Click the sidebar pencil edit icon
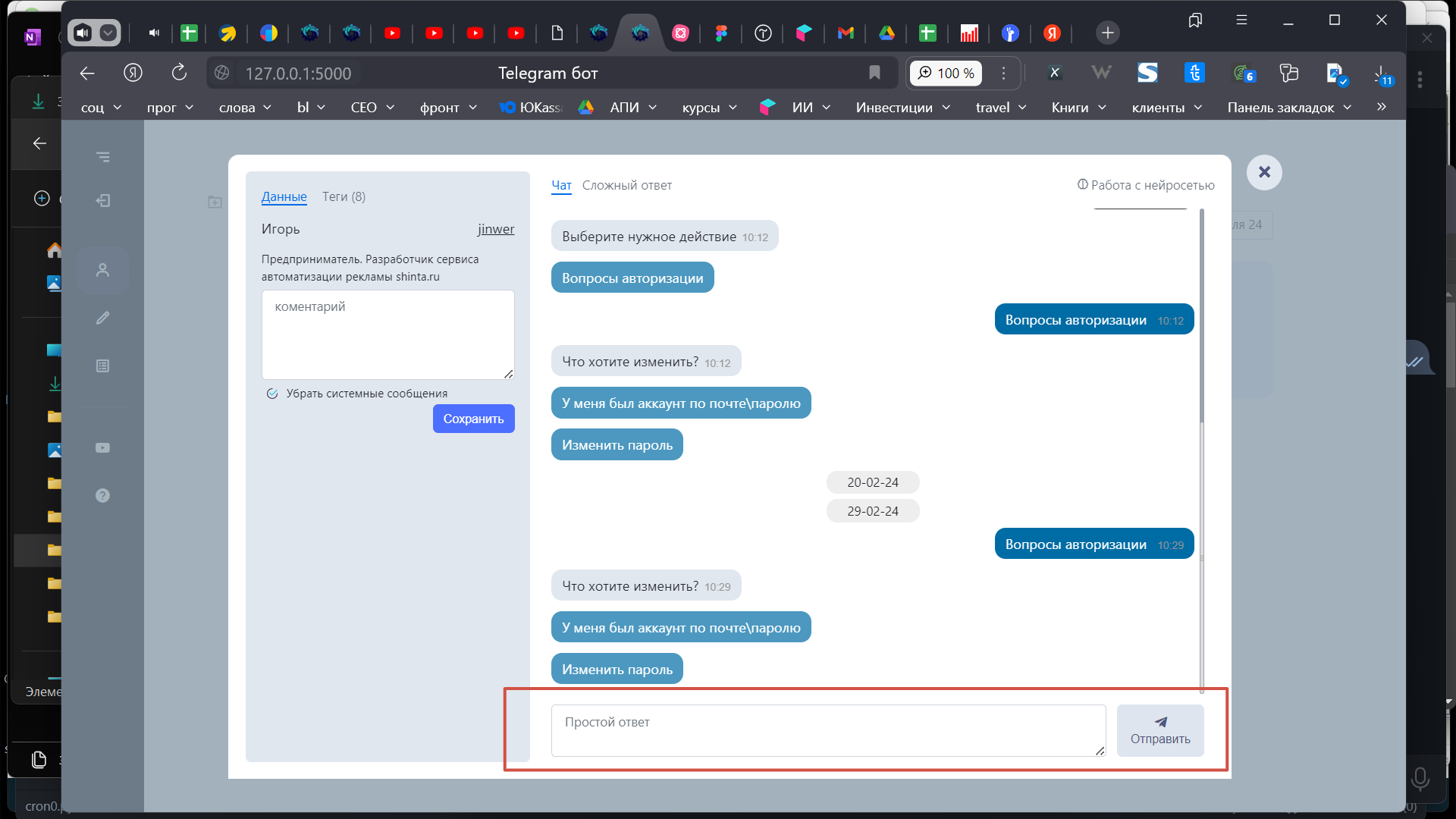This screenshot has width=1456, height=819. coord(103,318)
